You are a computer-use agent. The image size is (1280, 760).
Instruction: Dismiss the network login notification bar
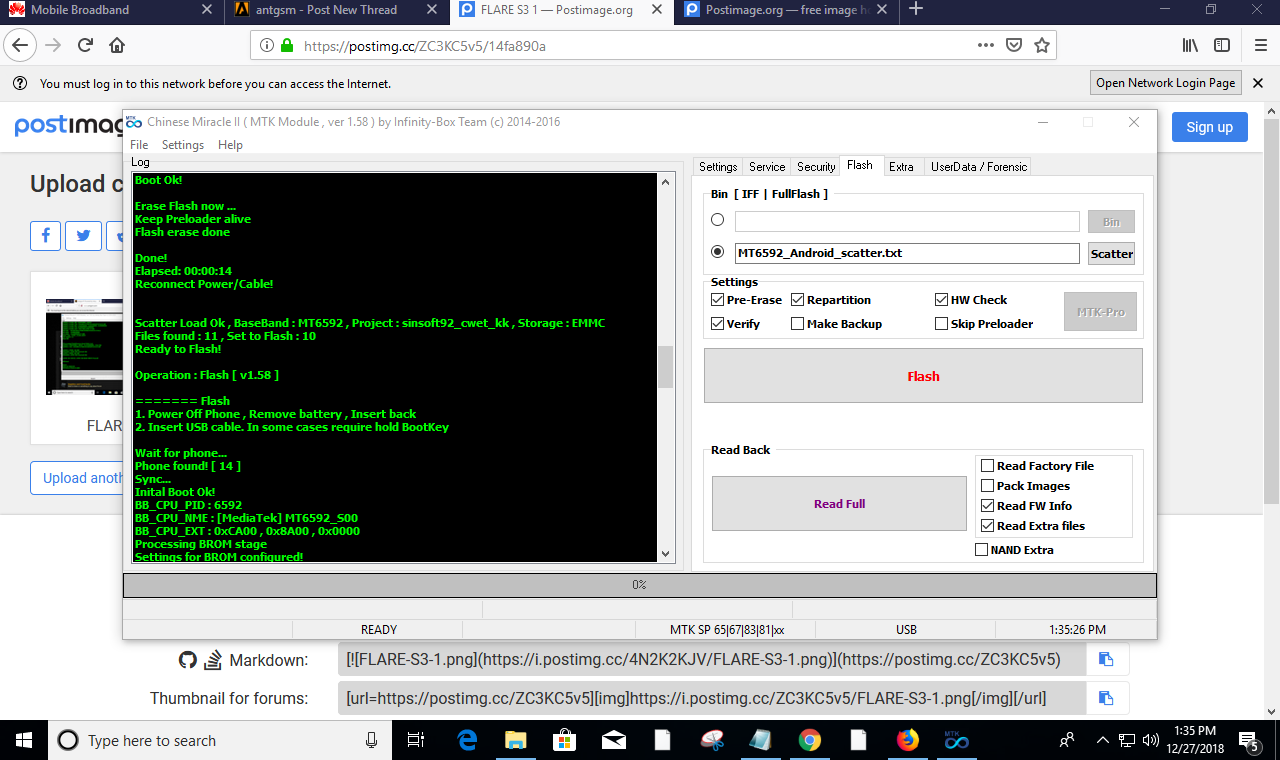(x=1260, y=83)
